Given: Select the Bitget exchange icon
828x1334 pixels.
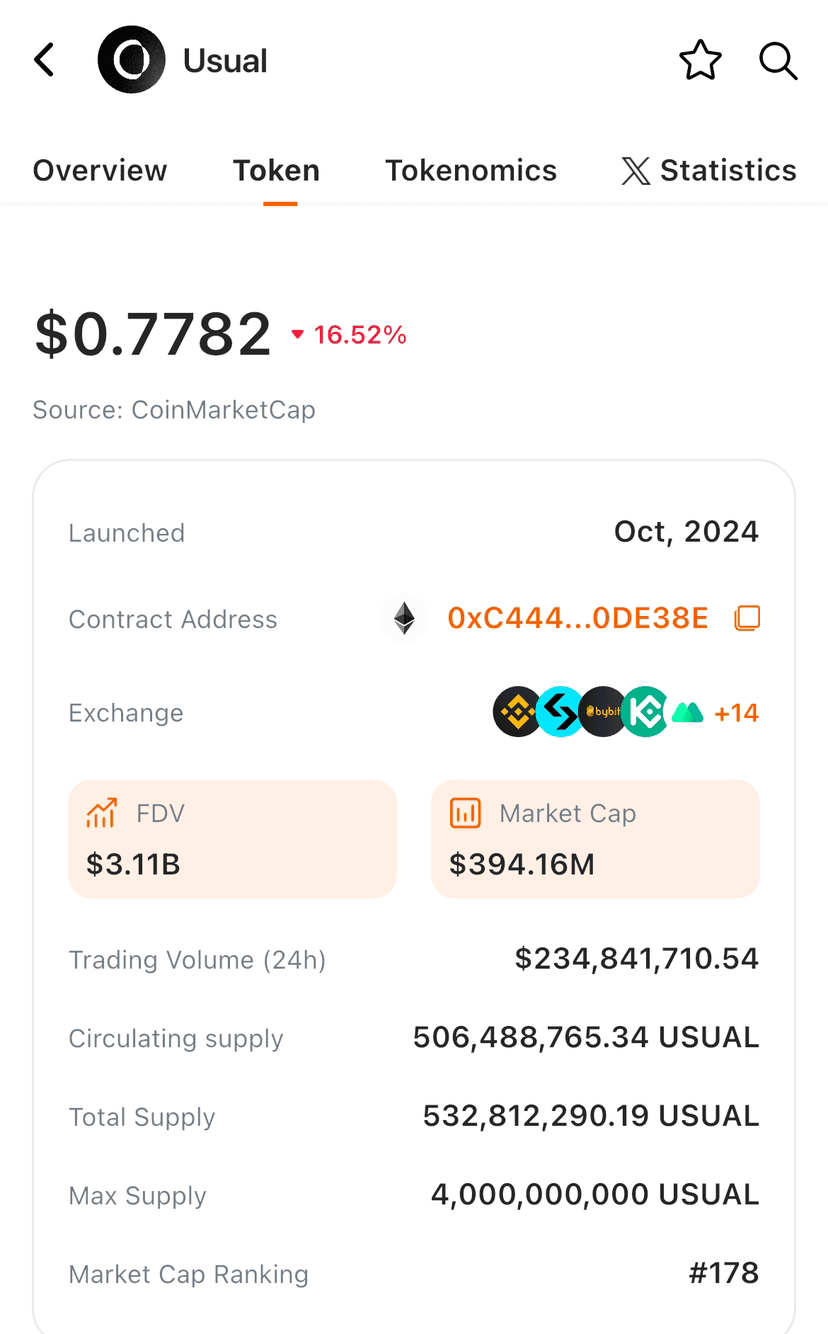Looking at the screenshot, I should tap(560, 712).
